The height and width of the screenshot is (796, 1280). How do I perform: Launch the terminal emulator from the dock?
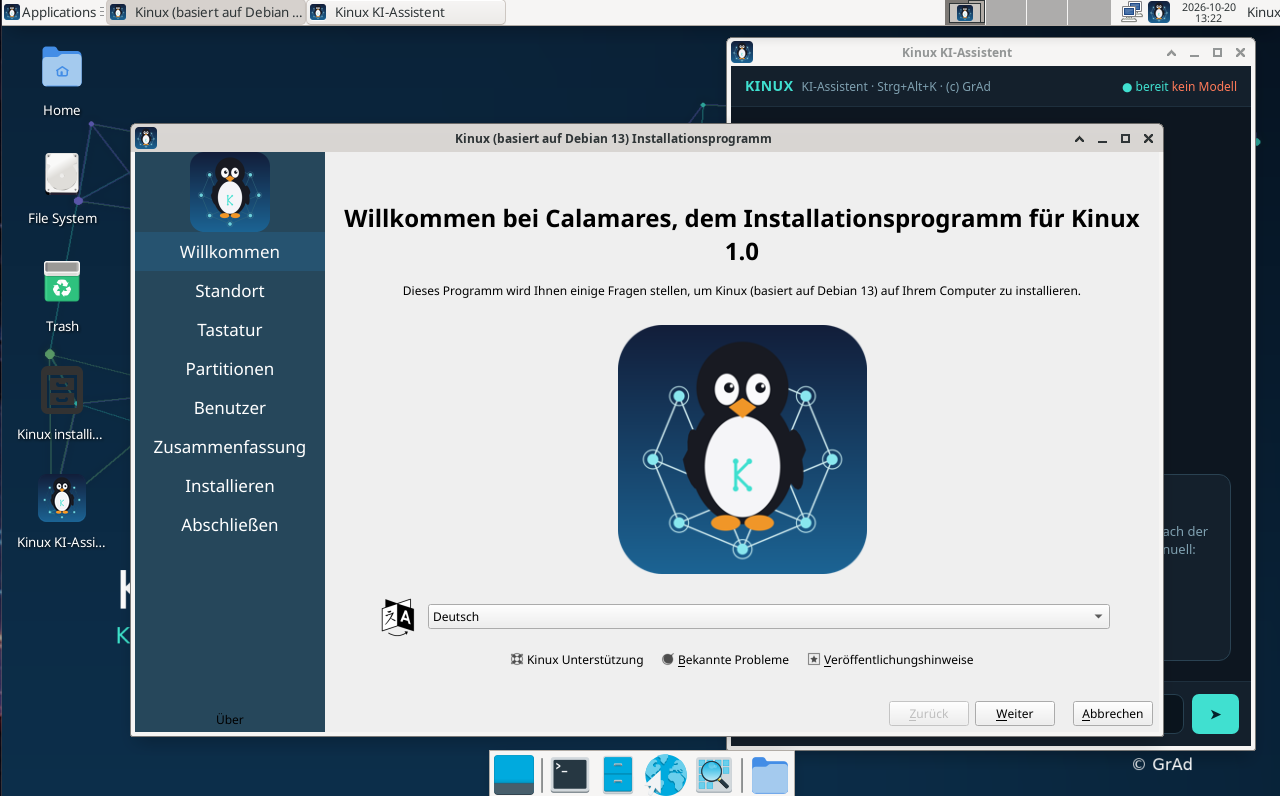click(570, 775)
